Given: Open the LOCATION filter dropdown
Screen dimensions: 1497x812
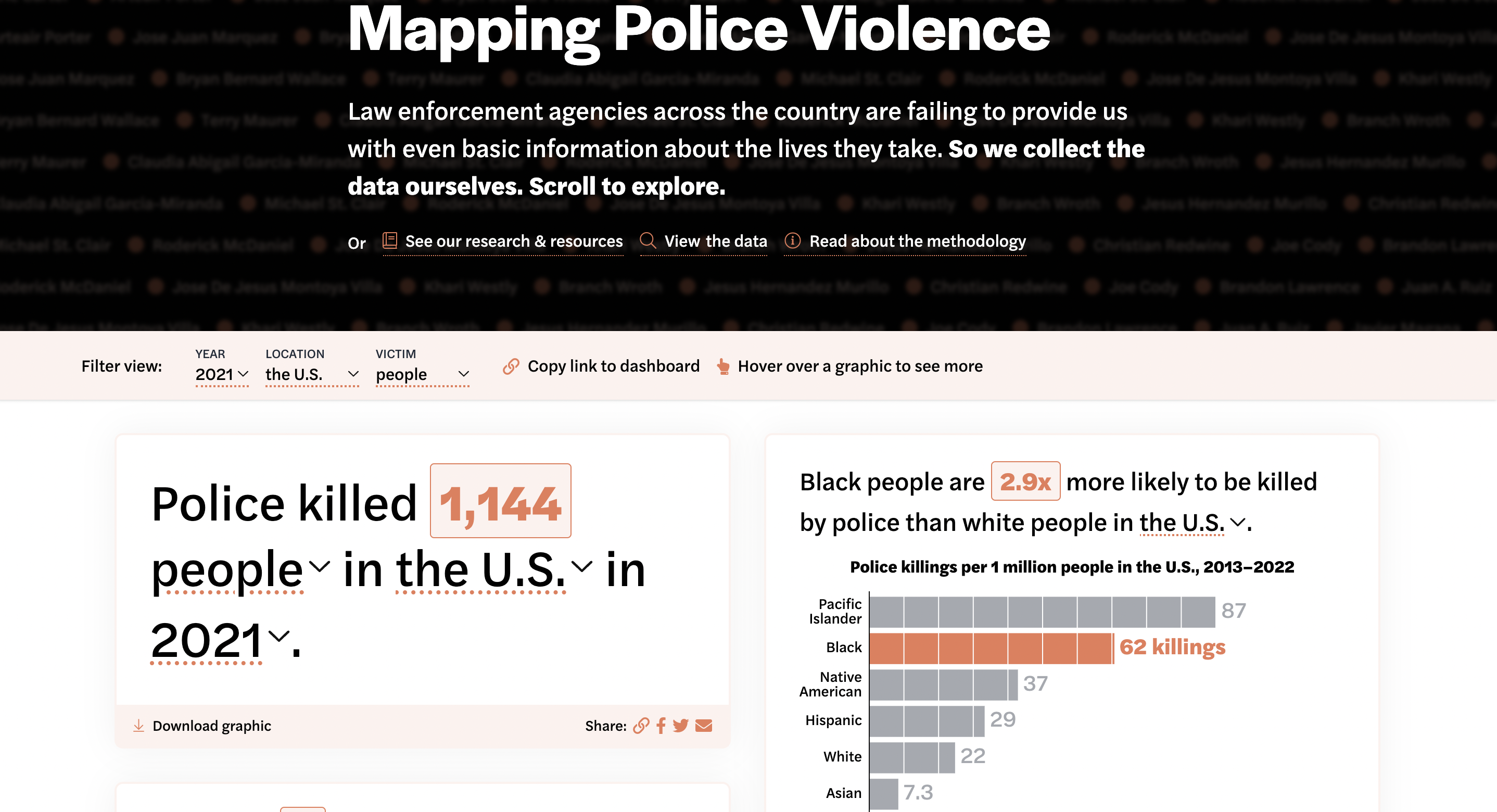Looking at the screenshot, I should [x=311, y=374].
